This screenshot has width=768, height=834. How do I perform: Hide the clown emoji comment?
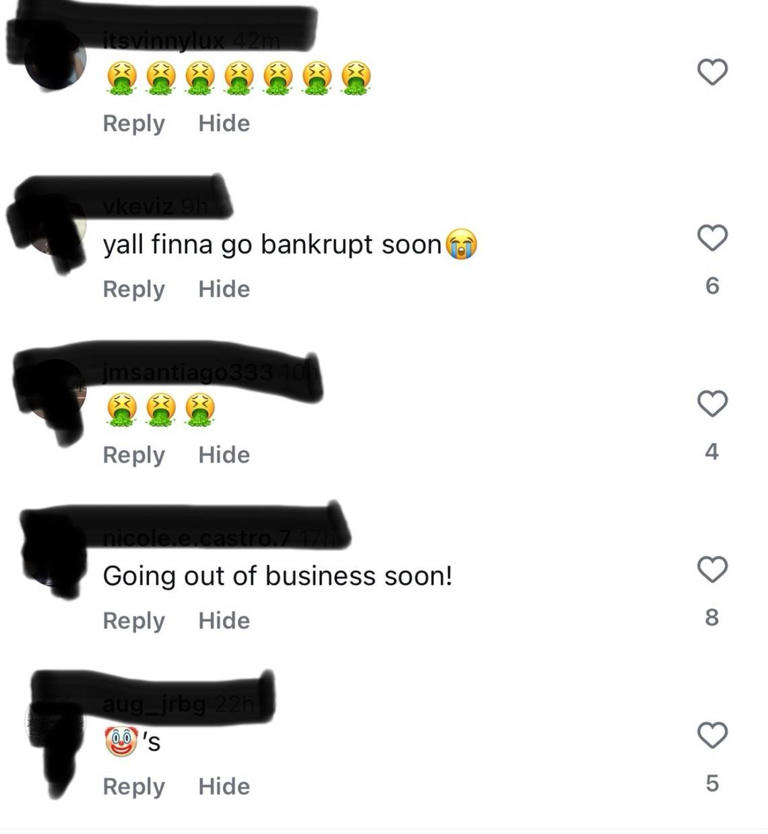[x=224, y=787]
